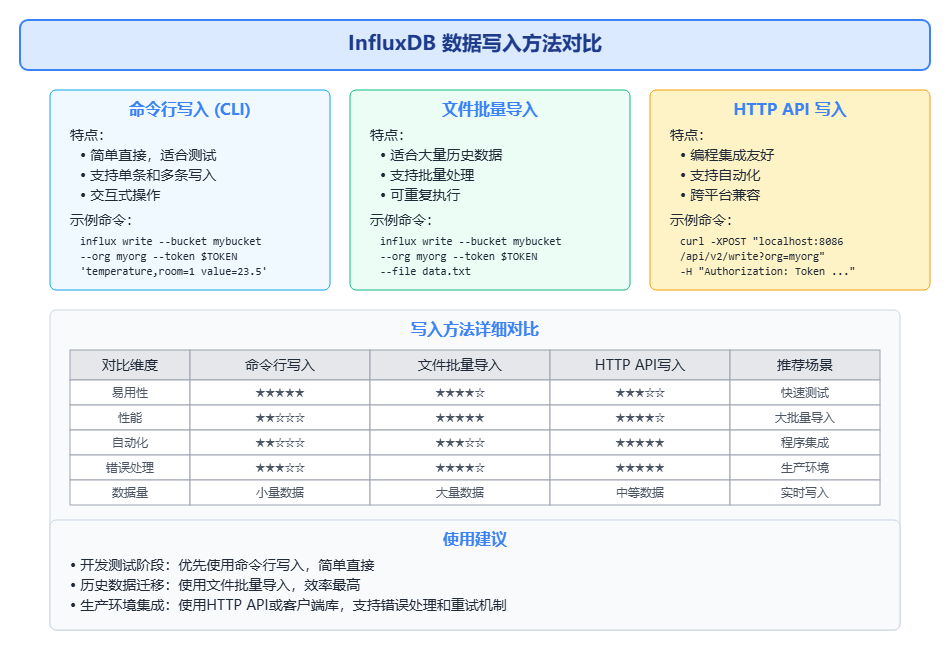Click the 写入方法详细对比 table title

click(473, 328)
